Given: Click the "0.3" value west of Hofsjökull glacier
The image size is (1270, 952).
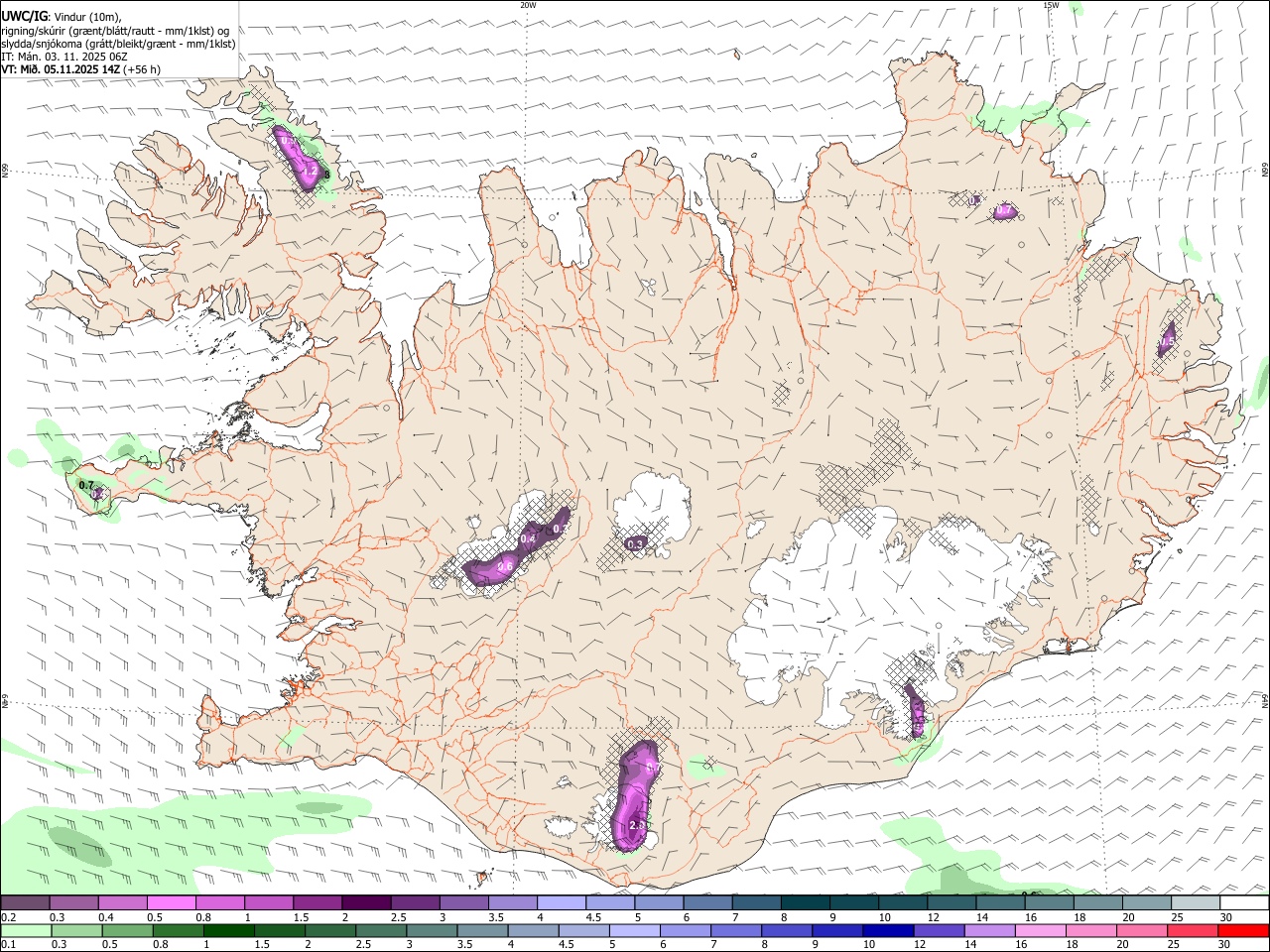Looking at the screenshot, I should tap(636, 543).
